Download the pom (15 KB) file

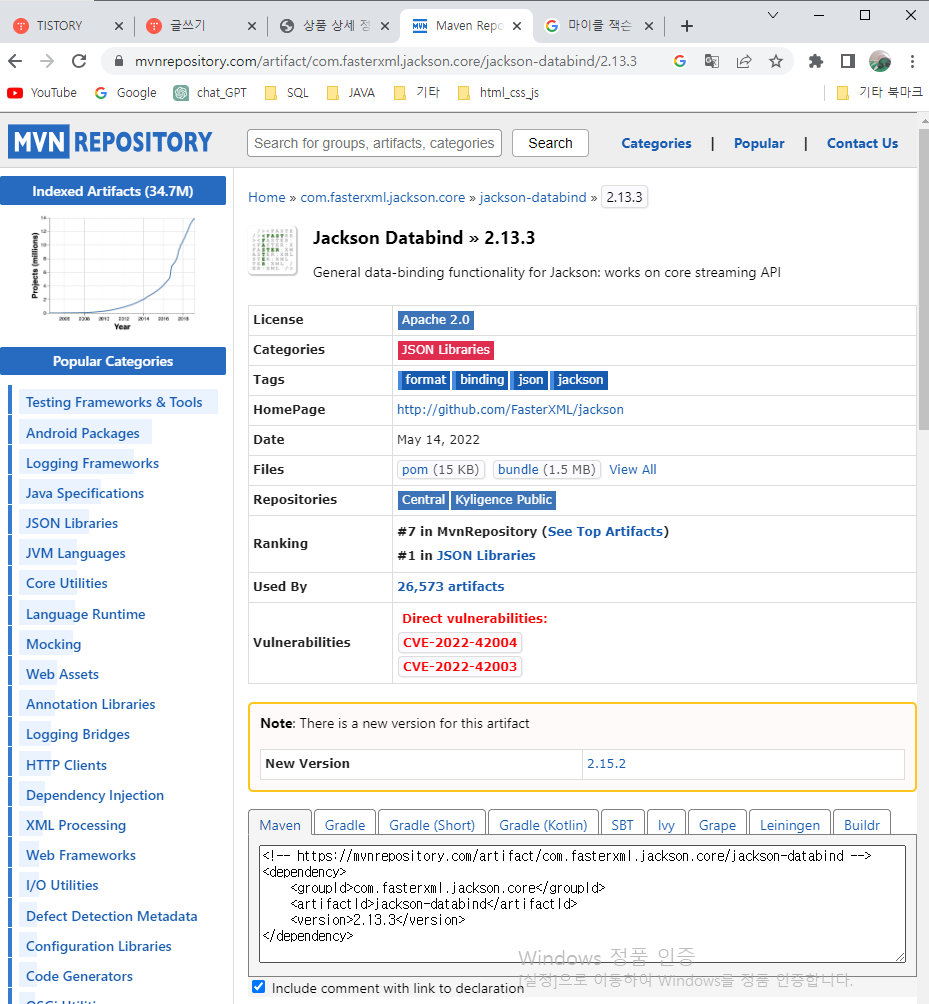440,469
